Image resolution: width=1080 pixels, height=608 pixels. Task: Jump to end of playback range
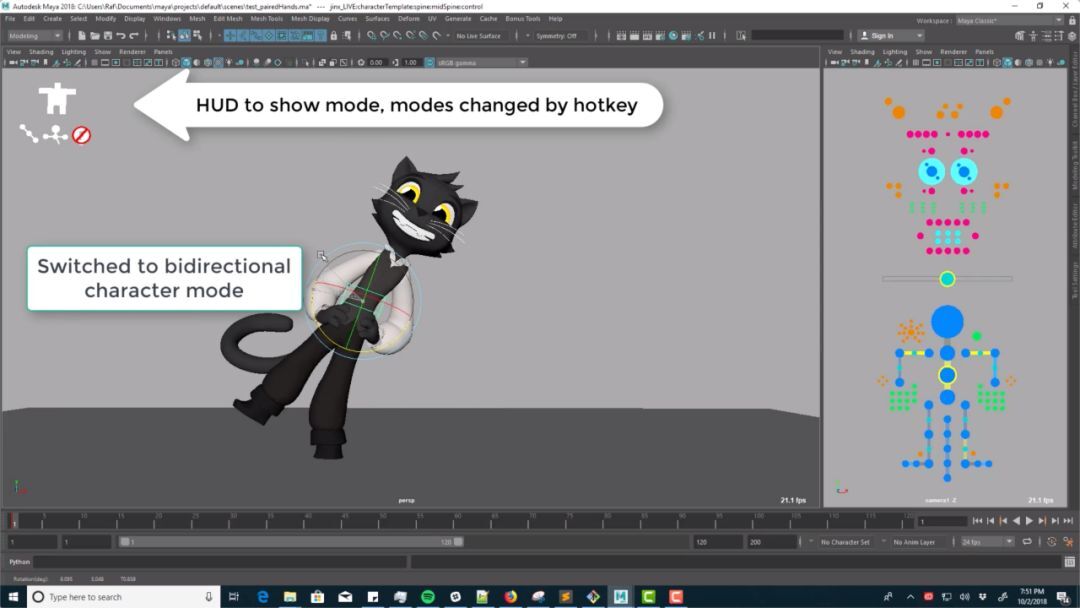click(1068, 521)
